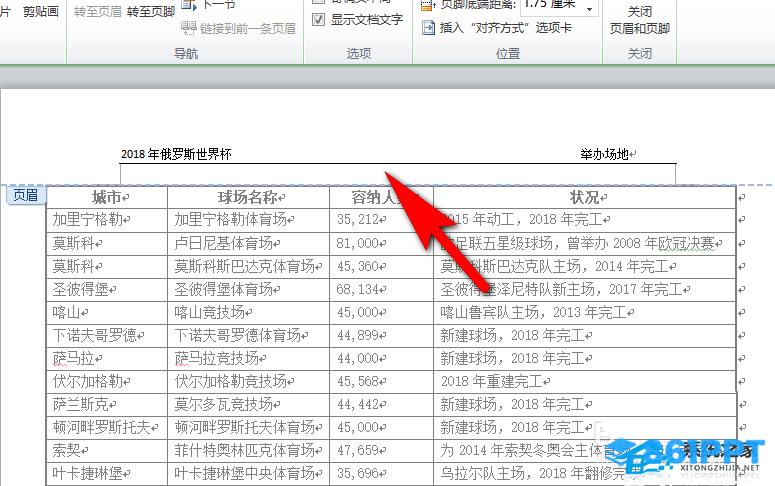Click header text 举办场地

click(604, 154)
